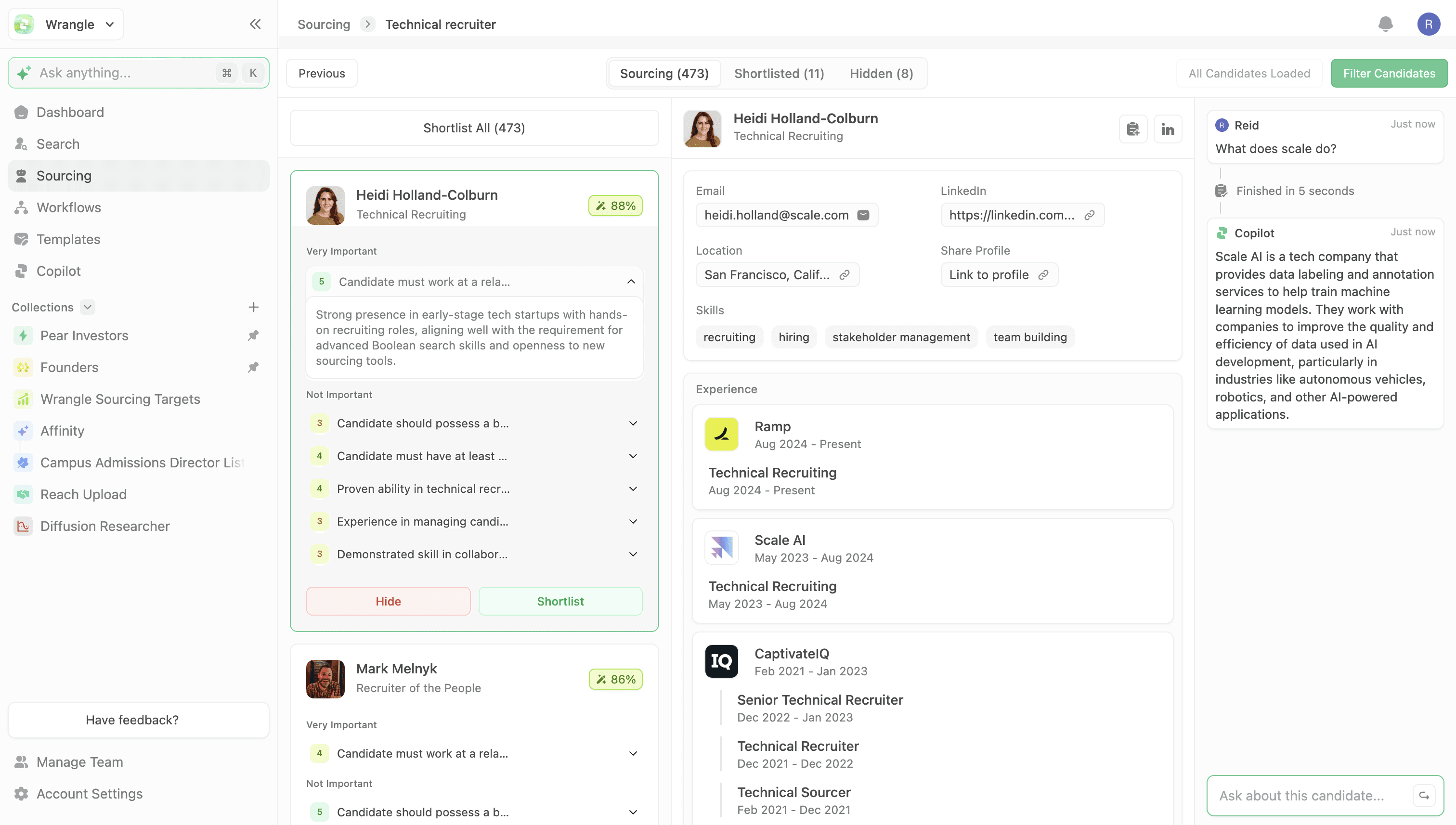Open the Diffusion Researcher collection
Image resolution: width=1456 pixels, height=825 pixels.
[138, 526]
